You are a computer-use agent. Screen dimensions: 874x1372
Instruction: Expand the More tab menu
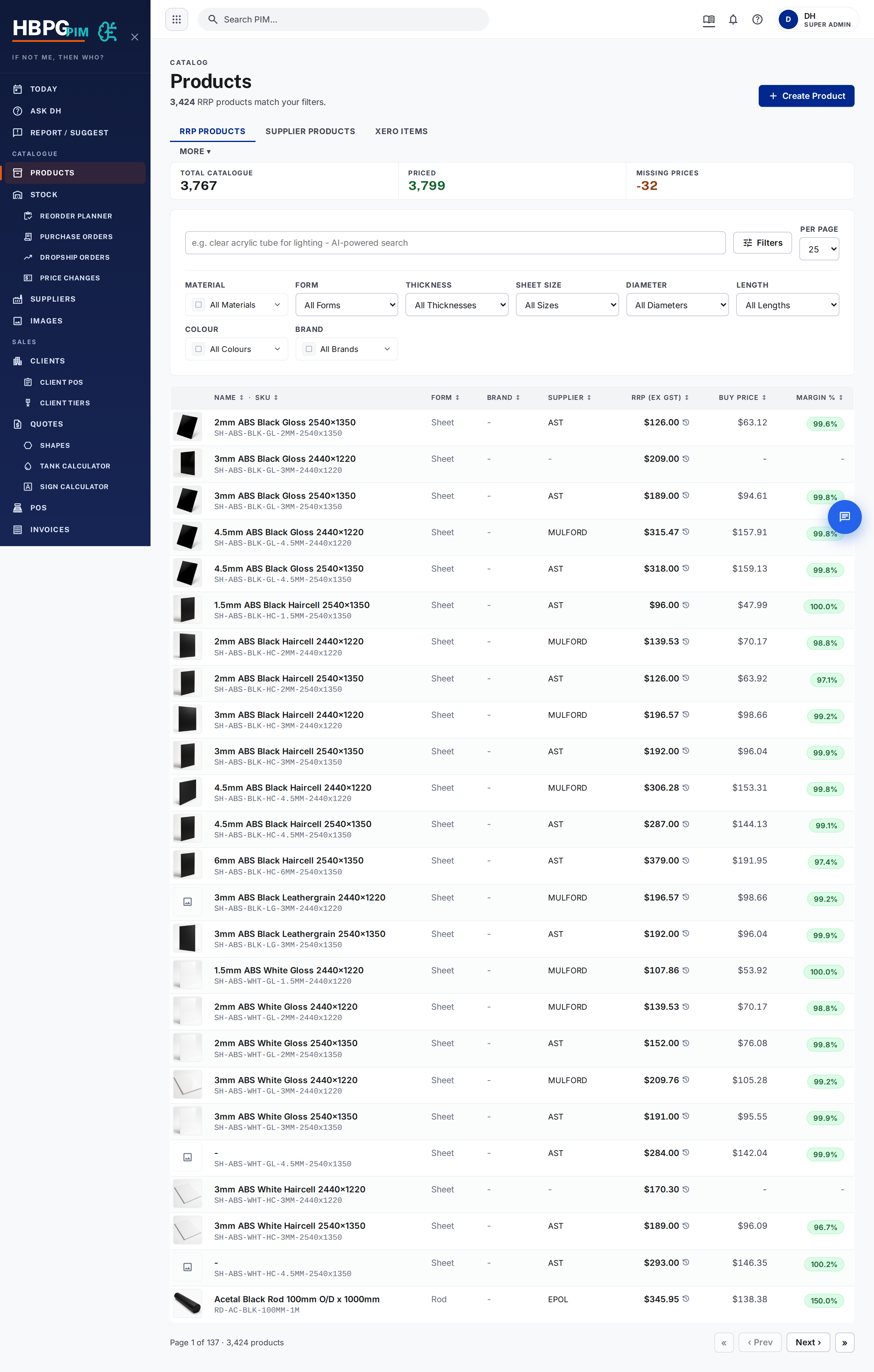195,152
